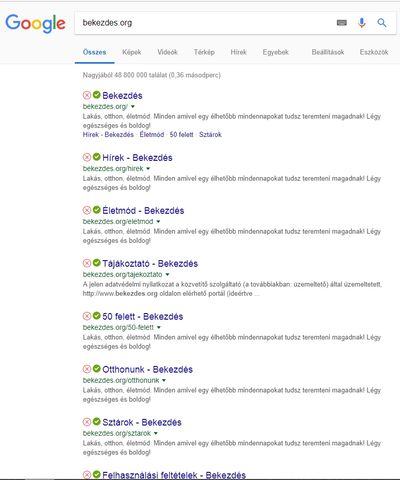Click green checkmark beside Hírek - Bekezdés
This screenshot has width=400, height=480.
pyautogui.click(x=96, y=157)
